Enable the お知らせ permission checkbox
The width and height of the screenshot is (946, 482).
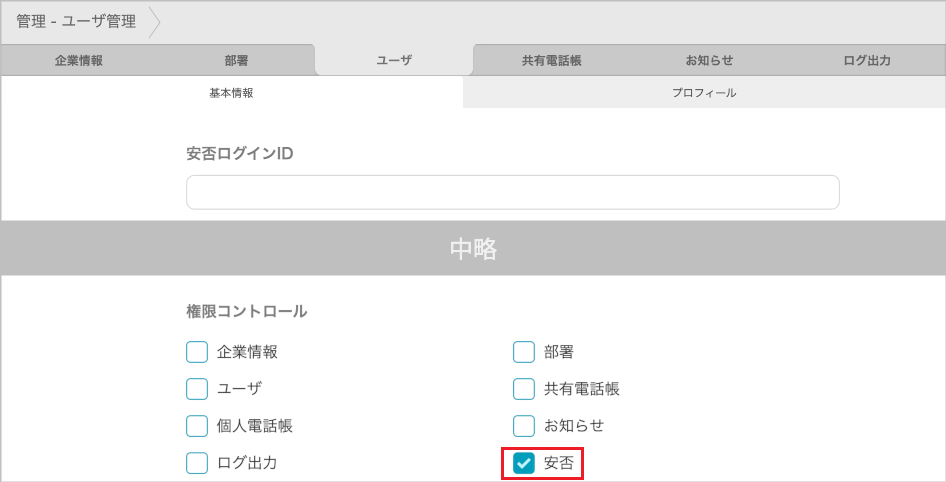(x=524, y=426)
